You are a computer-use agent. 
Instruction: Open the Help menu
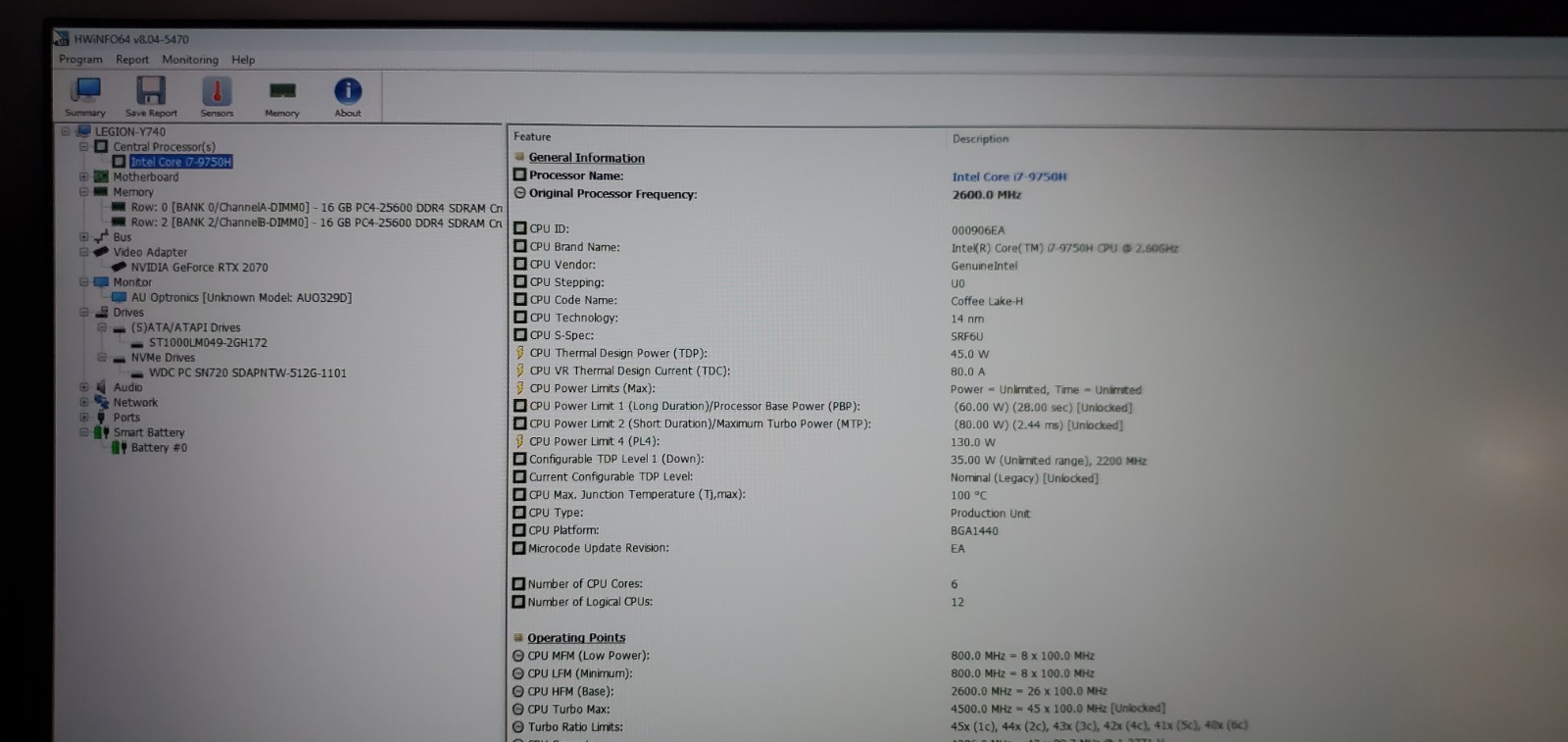pyautogui.click(x=243, y=59)
